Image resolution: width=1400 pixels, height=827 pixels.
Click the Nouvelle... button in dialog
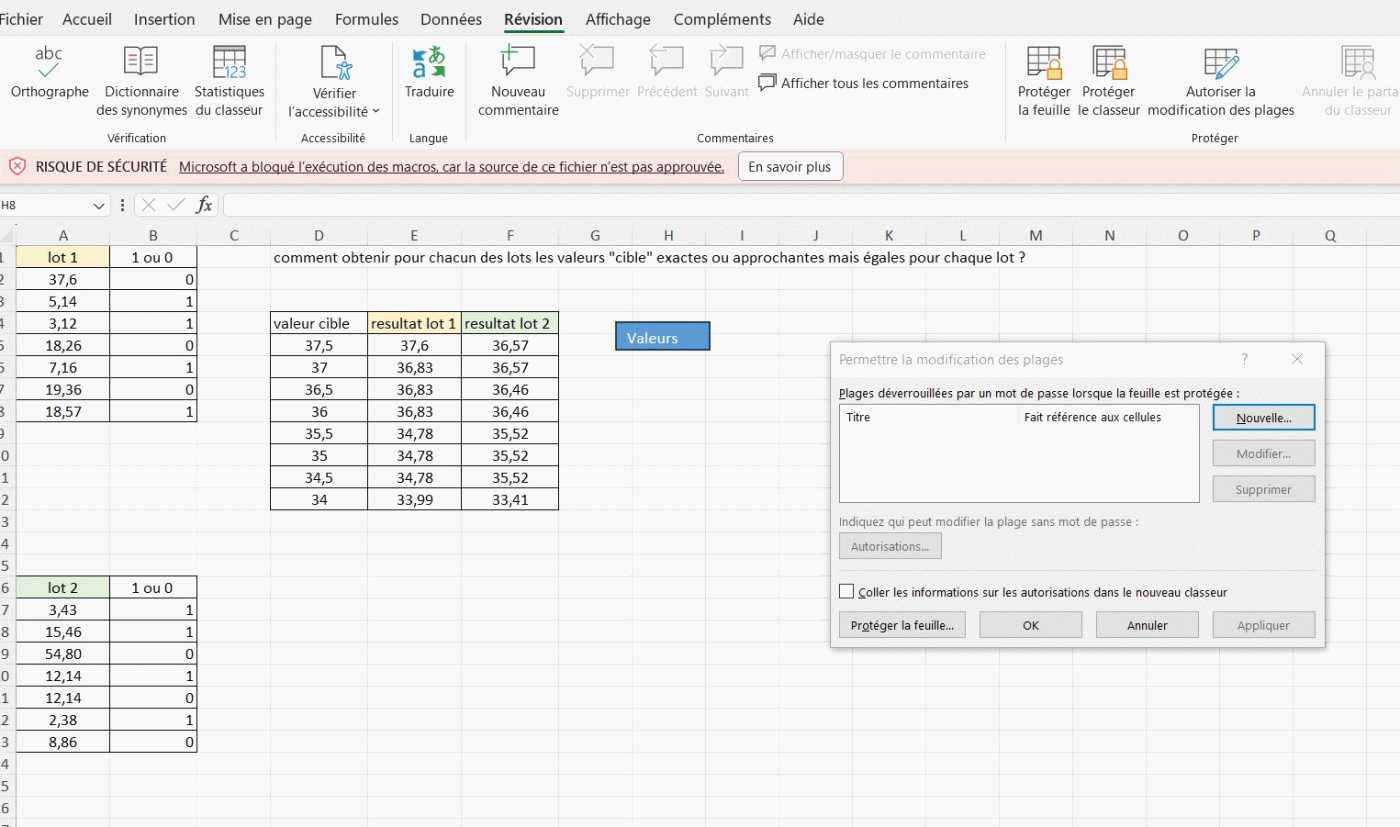click(1263, 418)
